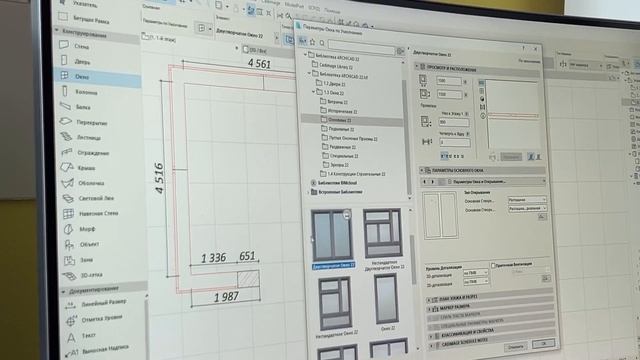Select the single-pane Окно 22 thumbnail

tap(386, 301)
